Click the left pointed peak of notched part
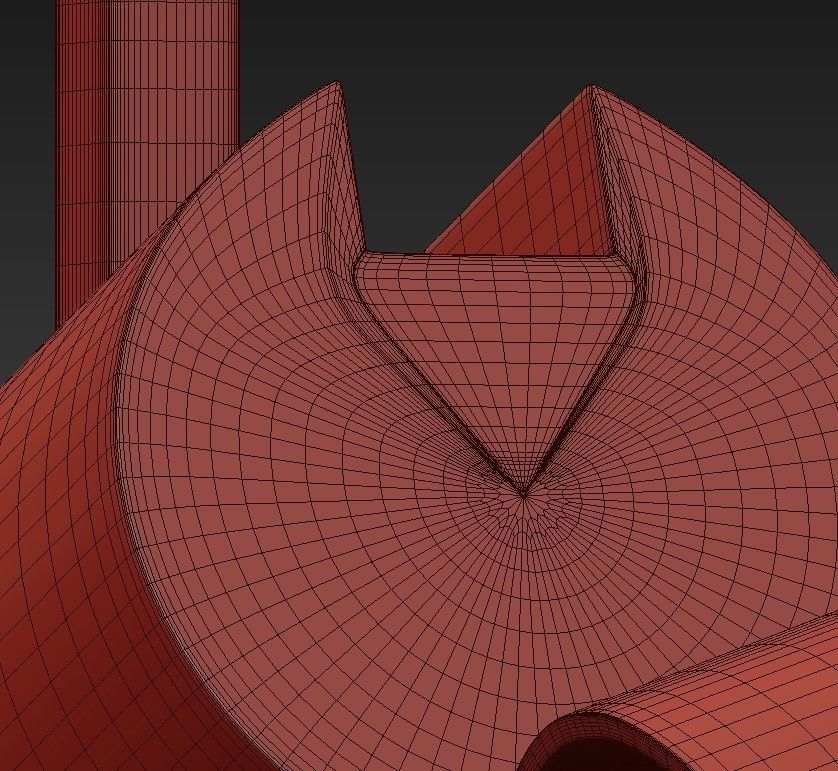Image resolution: width=838 pixels, height=771 pixels. point(336,84)
